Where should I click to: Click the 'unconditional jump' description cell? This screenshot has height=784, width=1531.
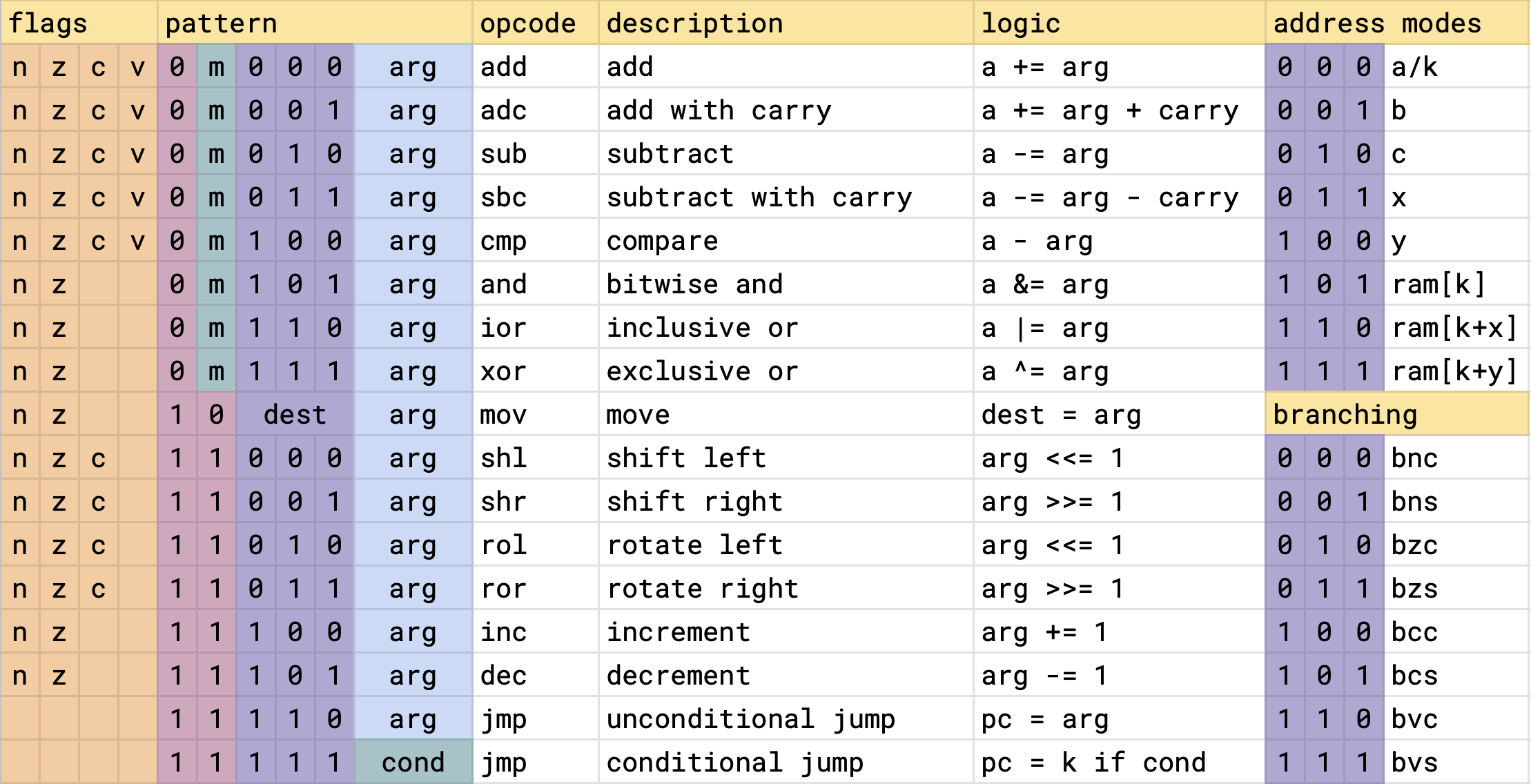pyautogui.click(x=786, y=719)
